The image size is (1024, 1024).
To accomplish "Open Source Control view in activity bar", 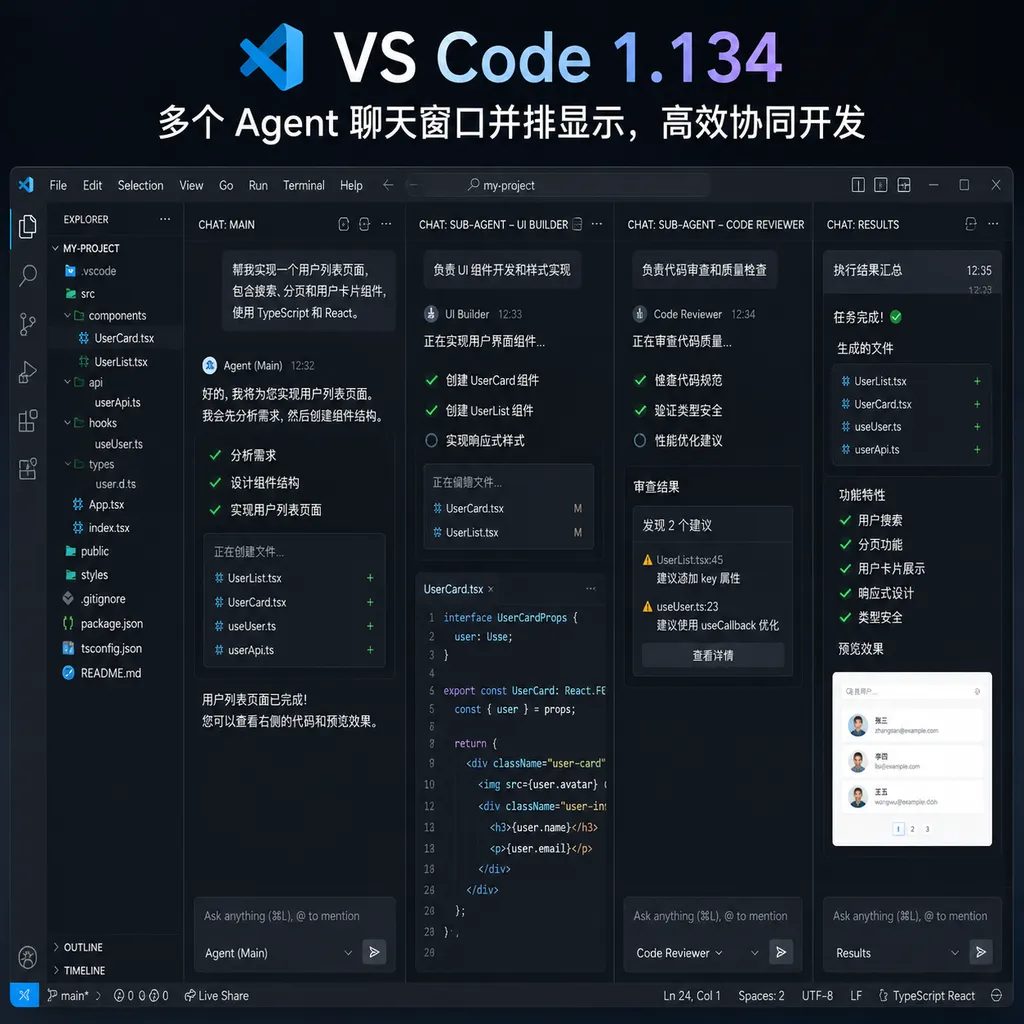I will click(27, 324).
